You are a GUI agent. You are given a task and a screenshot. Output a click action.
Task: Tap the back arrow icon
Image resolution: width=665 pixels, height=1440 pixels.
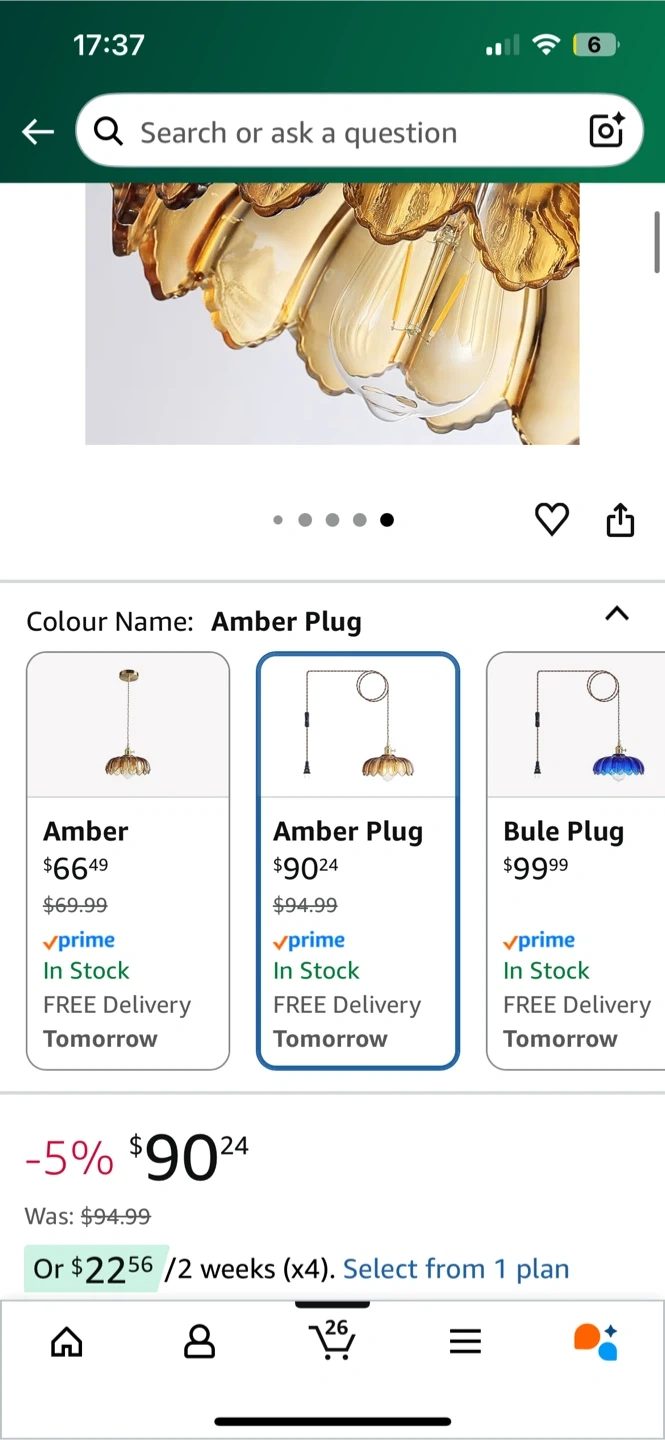(x=38, y=131)
